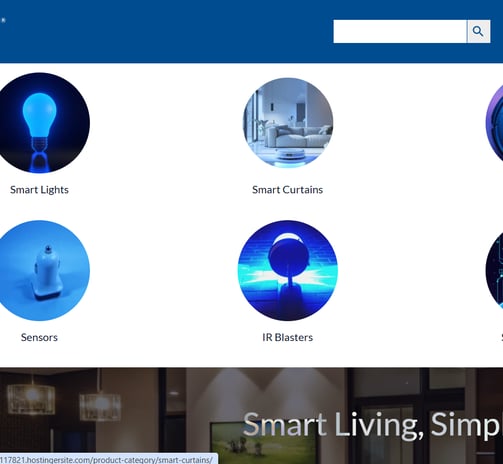The width and height of the screenshot is (503, 464).
Task: Open the Smart Curtains living room image
Action: [x=288, y=123]
